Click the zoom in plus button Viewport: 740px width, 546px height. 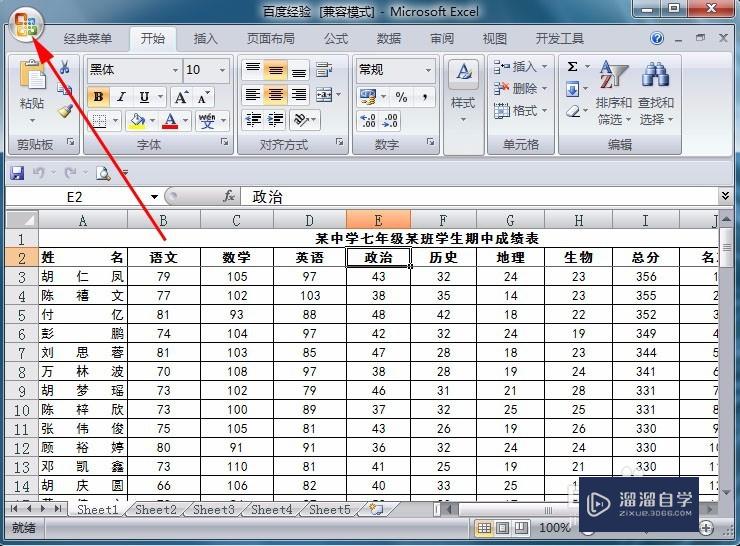pos(706,528)
